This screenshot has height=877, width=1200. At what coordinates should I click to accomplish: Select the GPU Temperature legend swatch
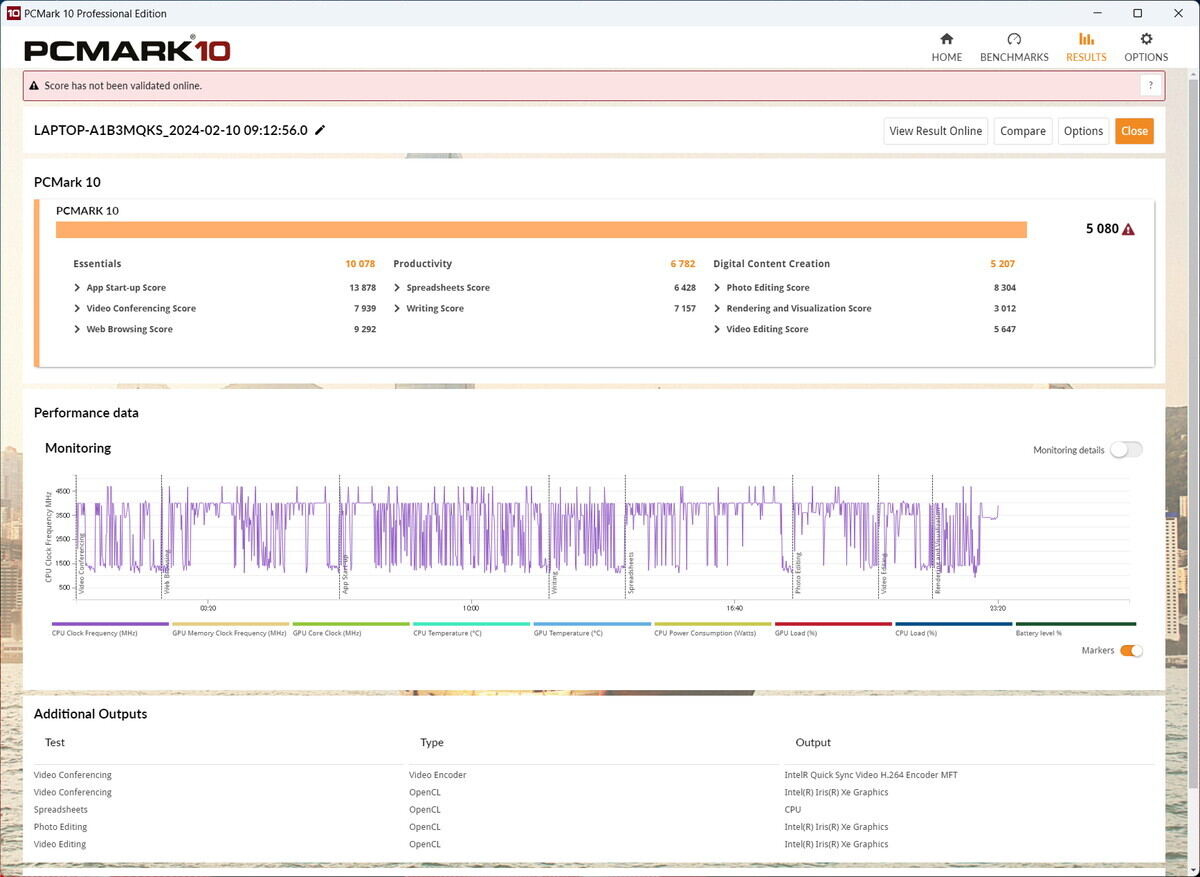tap(592, 624)
